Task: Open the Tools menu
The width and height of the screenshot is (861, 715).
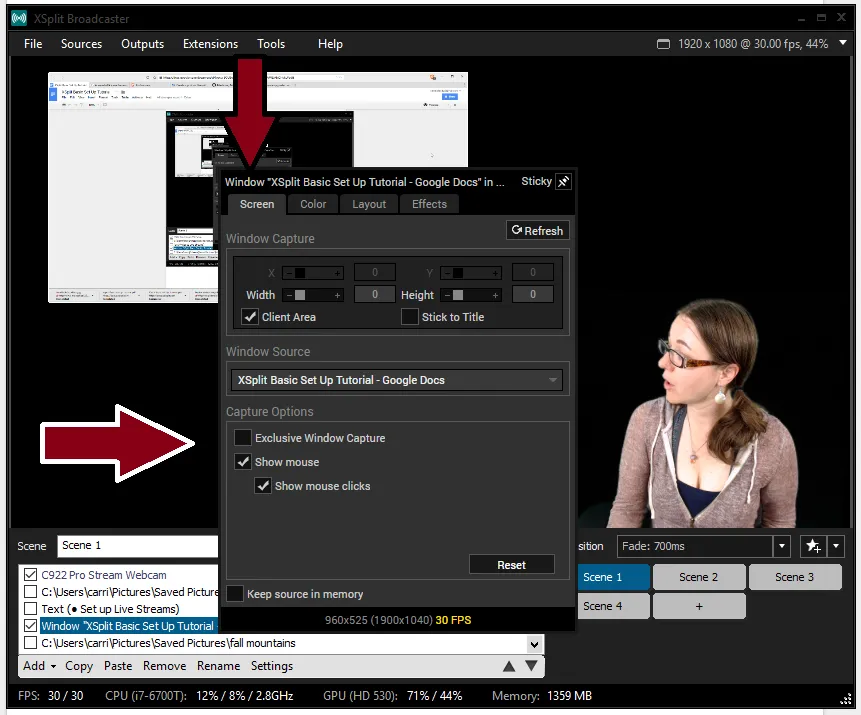Action: point(271,44)
